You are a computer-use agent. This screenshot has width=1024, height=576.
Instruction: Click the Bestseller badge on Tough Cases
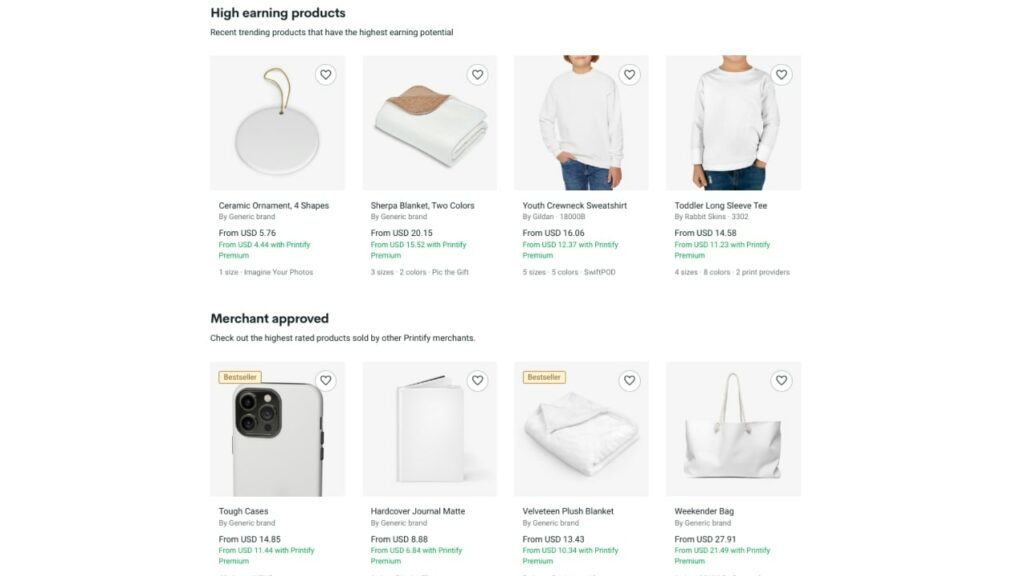coord(241,377)
